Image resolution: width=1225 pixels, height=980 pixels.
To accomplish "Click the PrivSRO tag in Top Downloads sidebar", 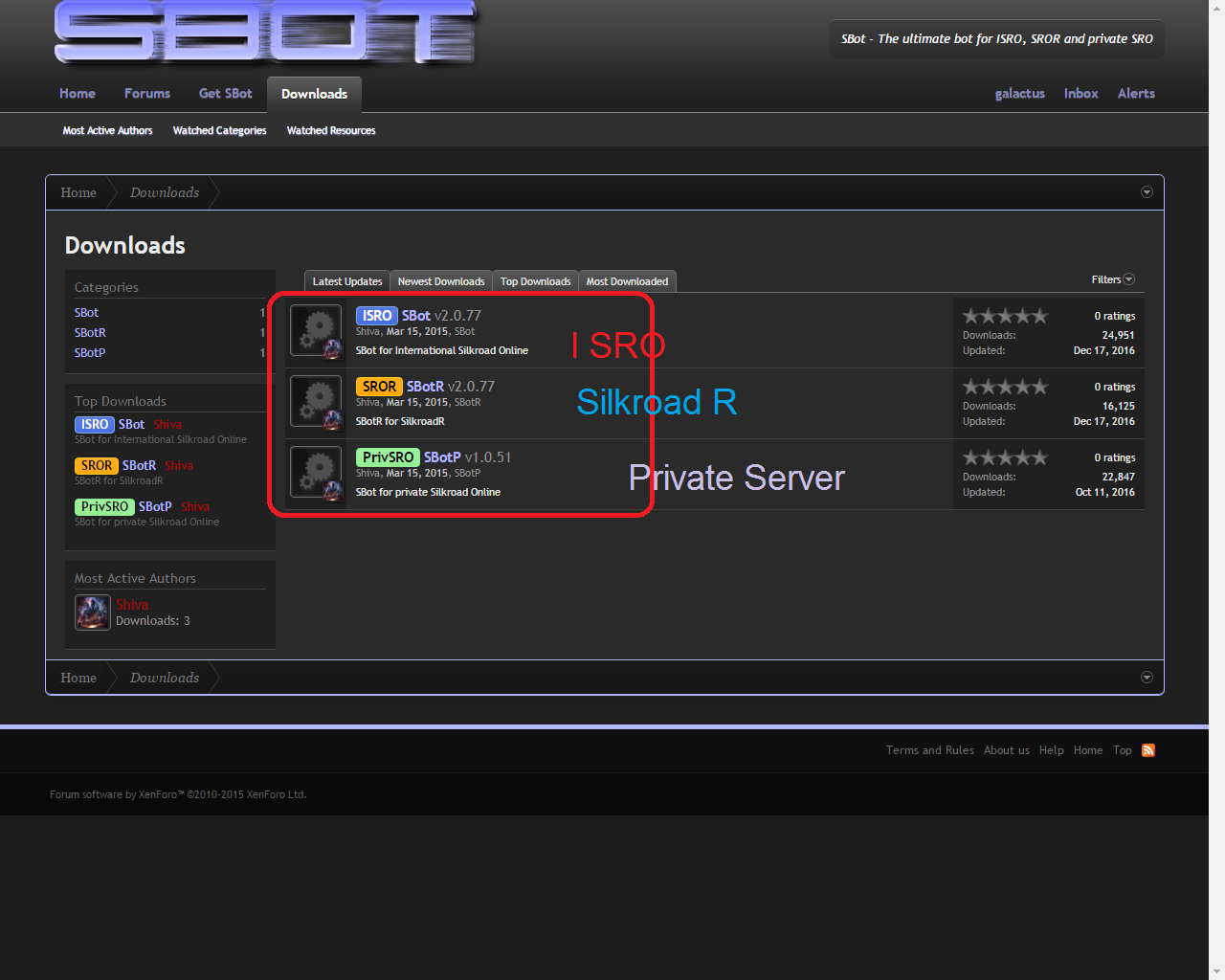I will [104, 507].
